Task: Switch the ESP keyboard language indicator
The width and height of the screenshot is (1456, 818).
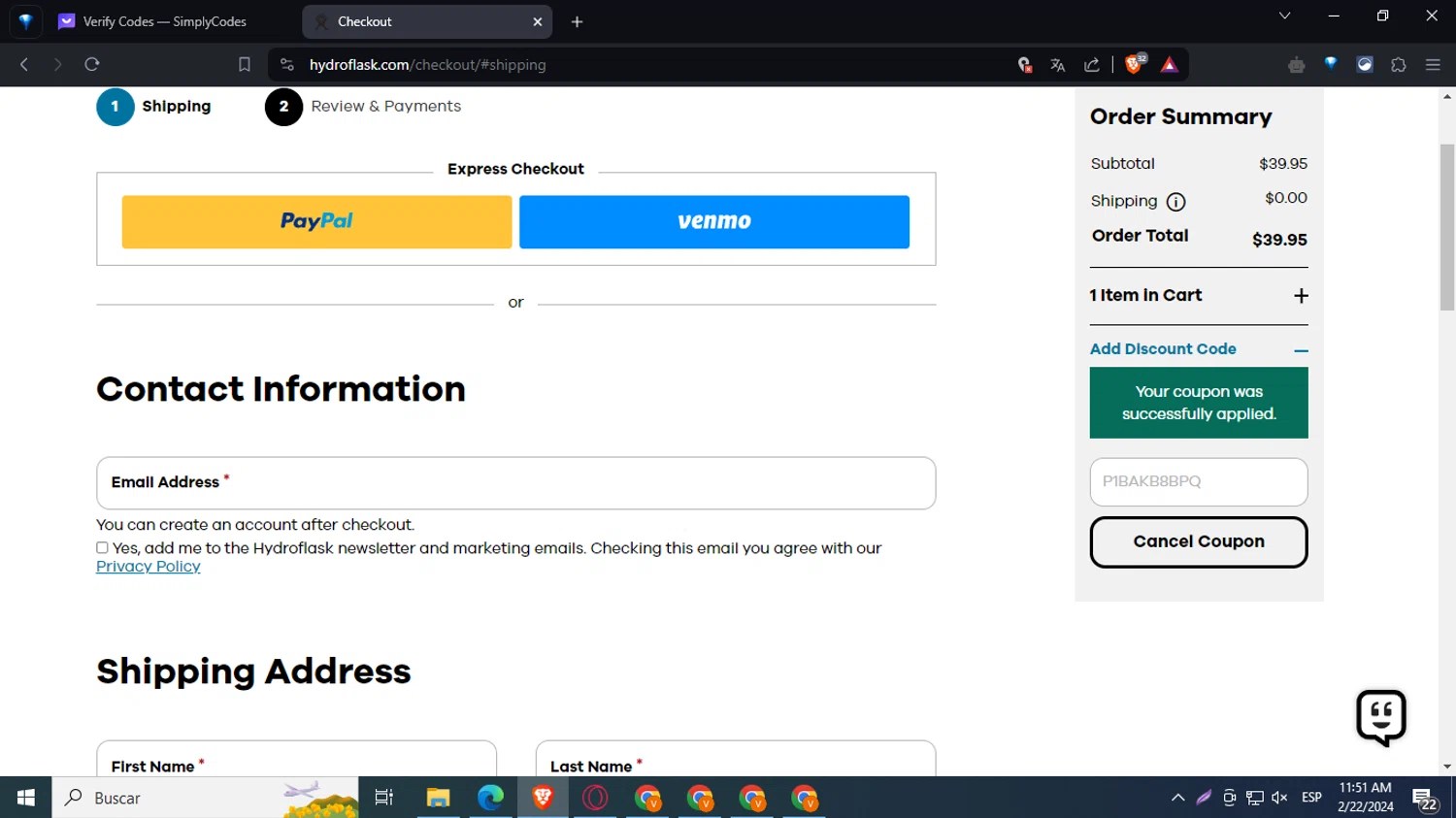Action: [x=1311, y=798]
